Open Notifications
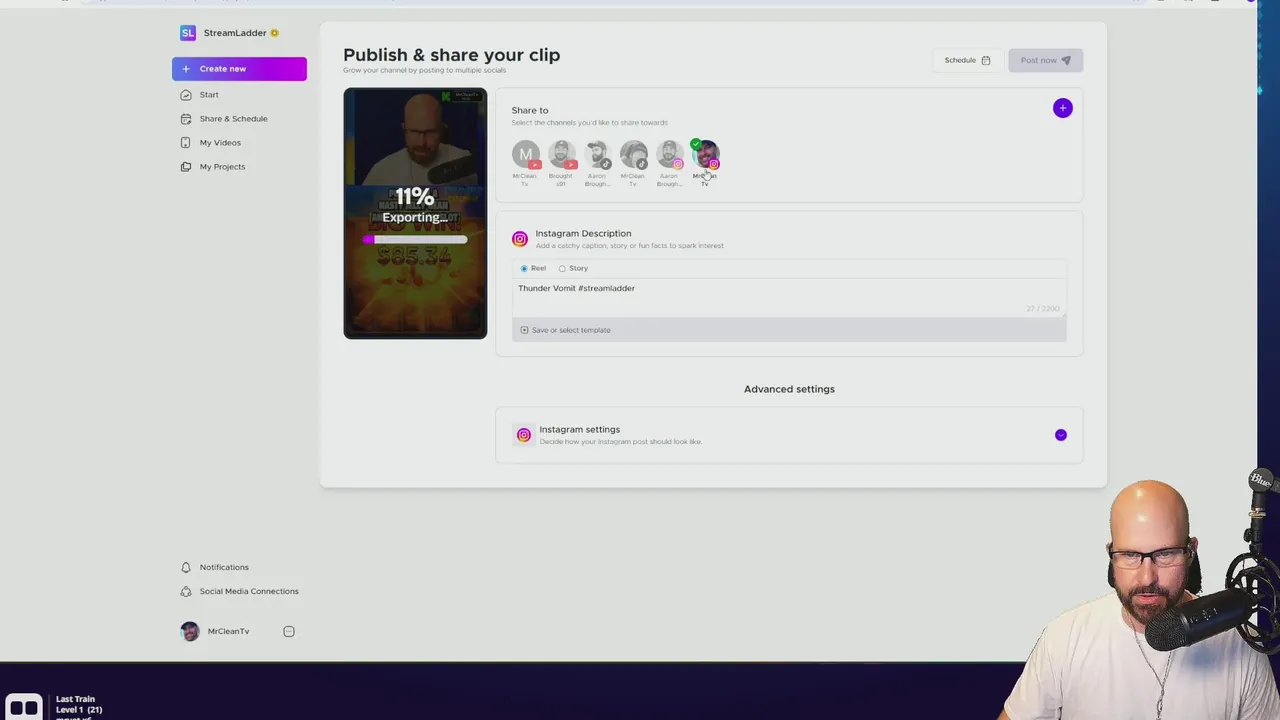This screenshot has height=720, width=1280. pyautogui.click(x=224, y=567)
